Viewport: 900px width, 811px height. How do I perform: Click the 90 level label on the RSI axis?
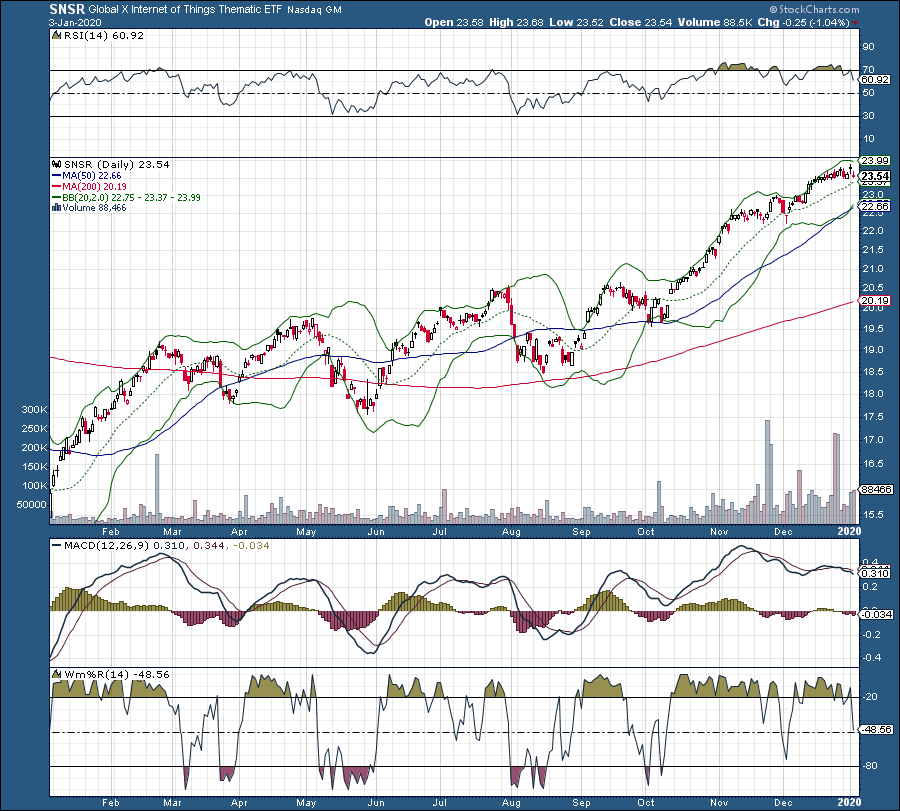(x=868, y=47)
